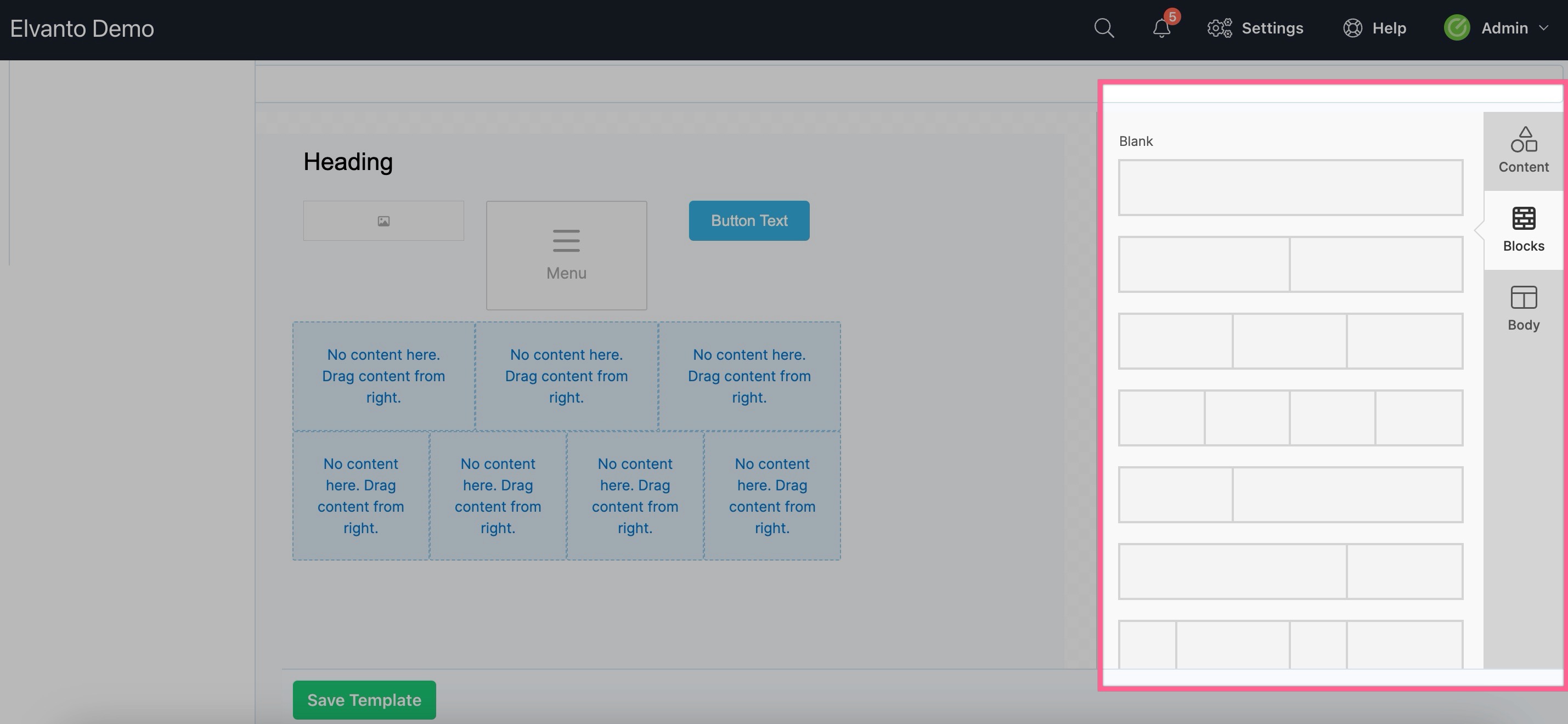Open the Help link text
Screen dimensions: 1568x724
[1389, 28]
